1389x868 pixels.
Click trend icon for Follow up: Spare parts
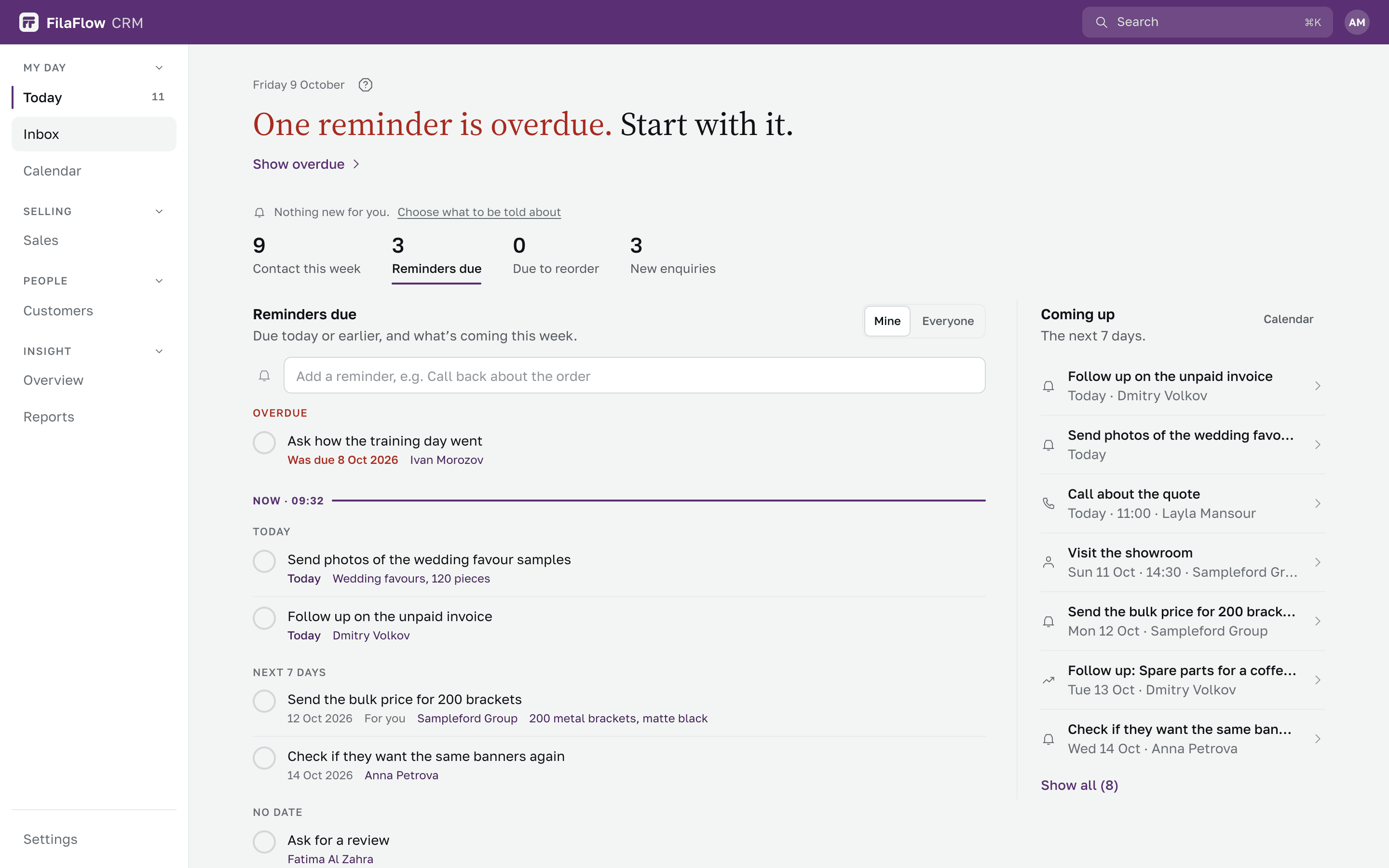coord(1048,680)
